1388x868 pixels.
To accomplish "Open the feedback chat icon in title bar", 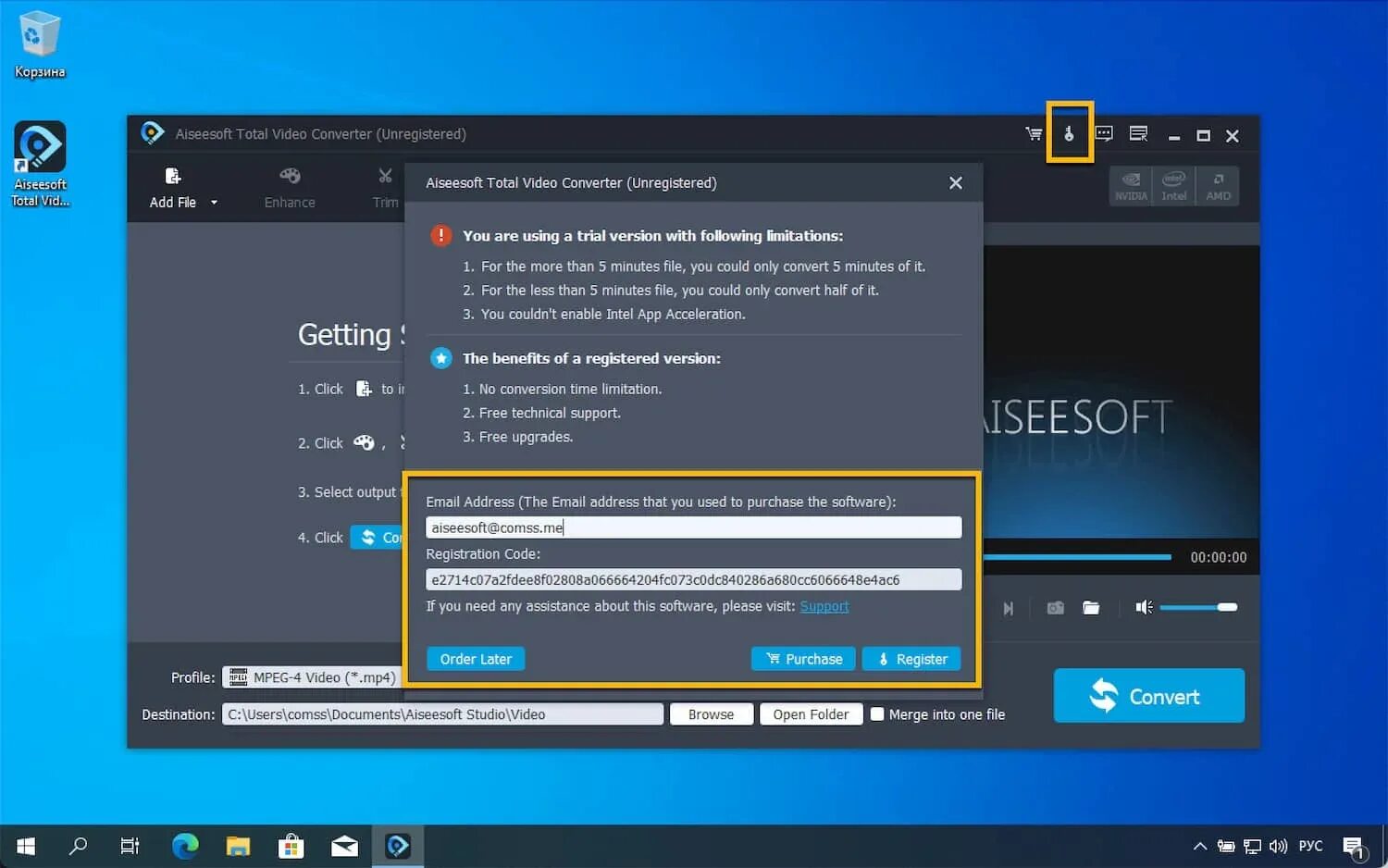I will pyautogui.click(x=1104, y=134).
